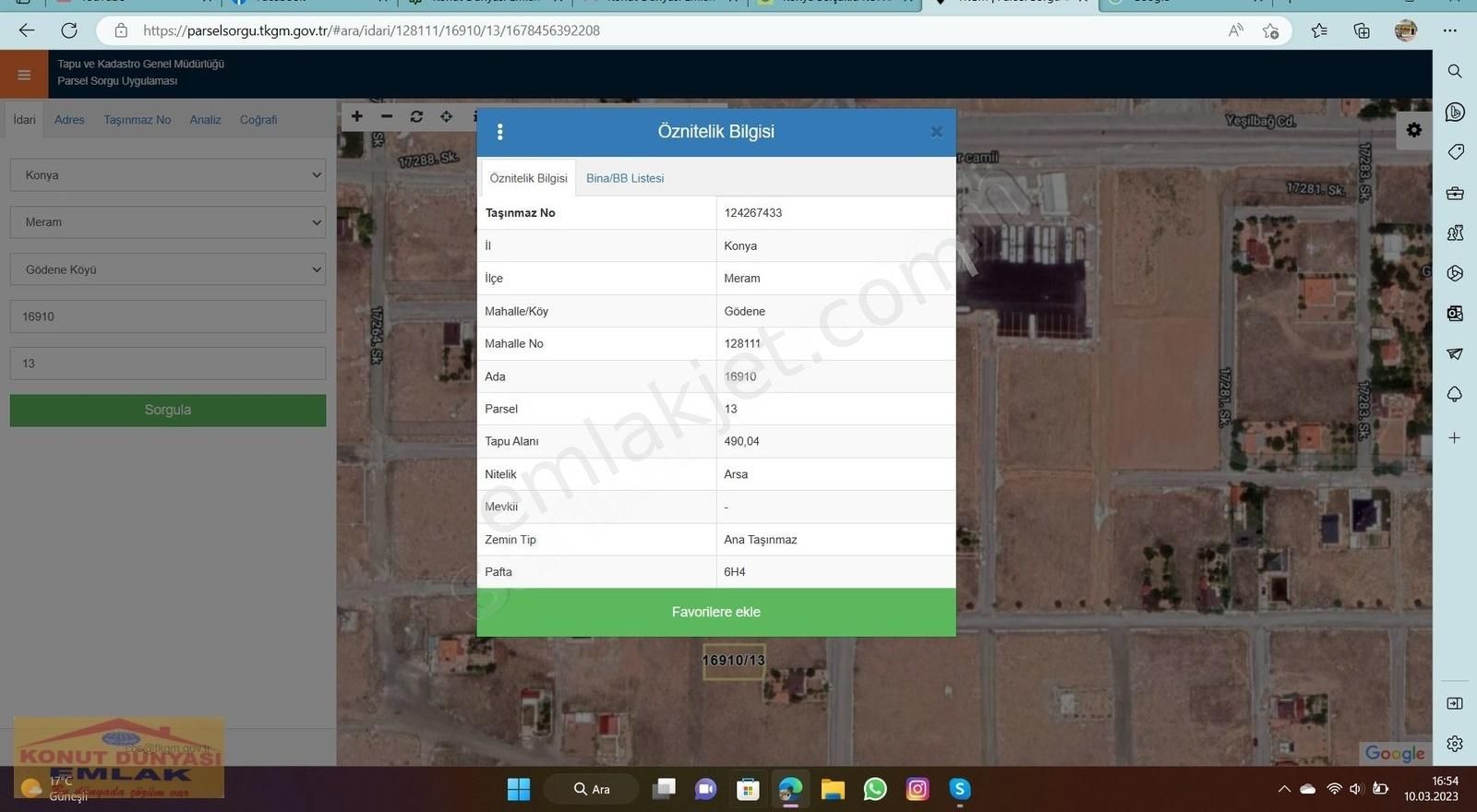The width and height of the screenshot is (1477, 812).
Task: Open the hamburger menu in the header
Action: pos(24,75)
